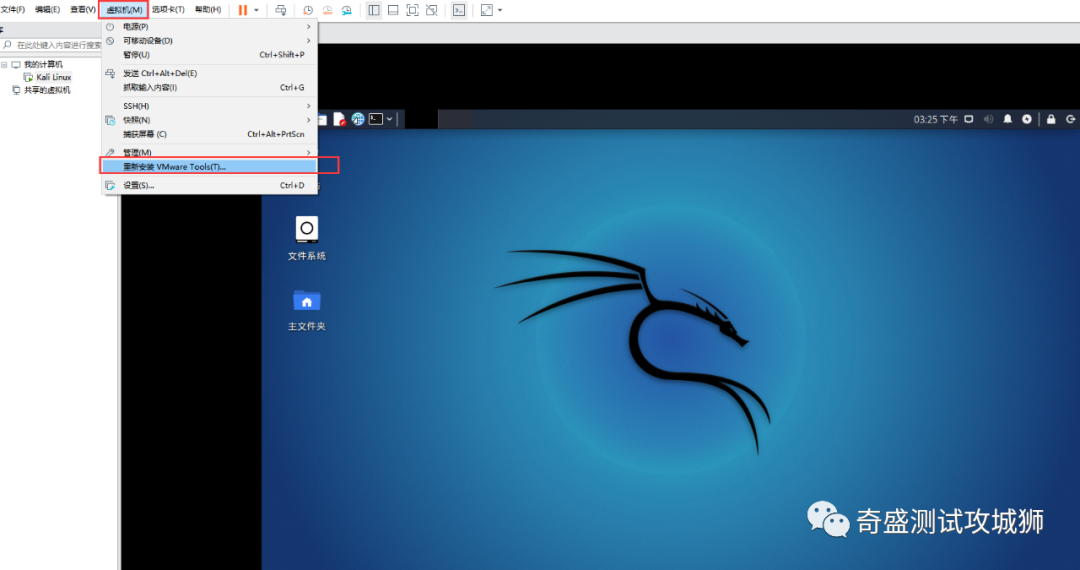Image resolution: width=1080 pixels, height=570 pixels.
Task: Open the 编辑(E) menu
Action: click(x=47, y=10)
